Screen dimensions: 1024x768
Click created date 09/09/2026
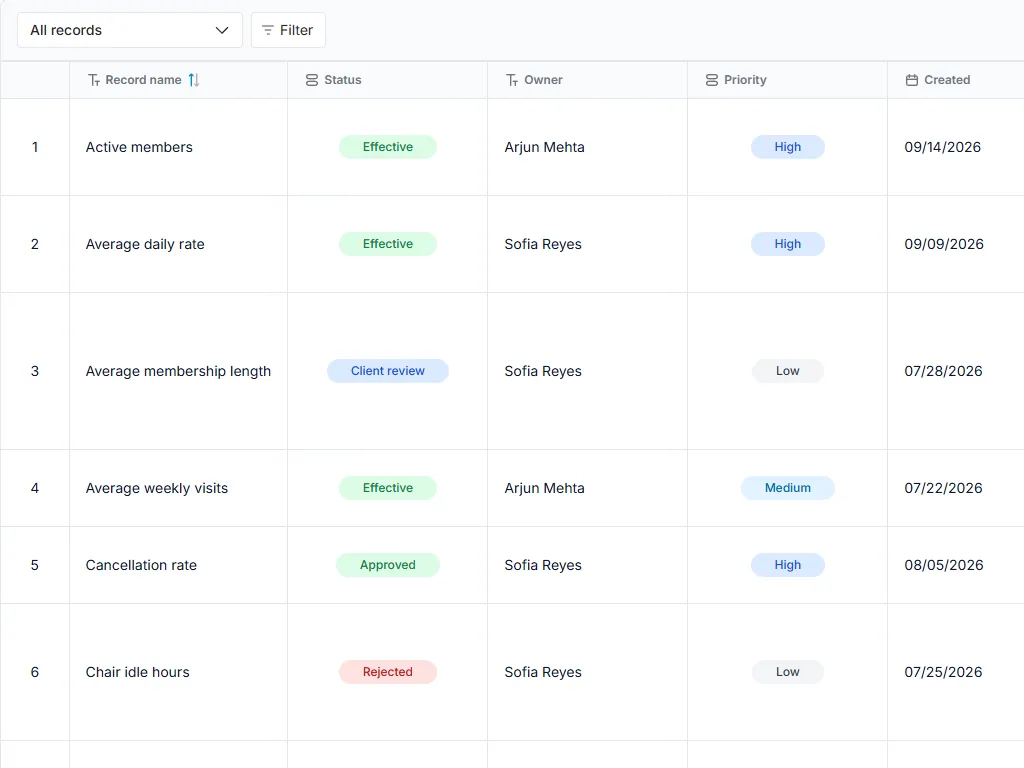tap(944, 244)
